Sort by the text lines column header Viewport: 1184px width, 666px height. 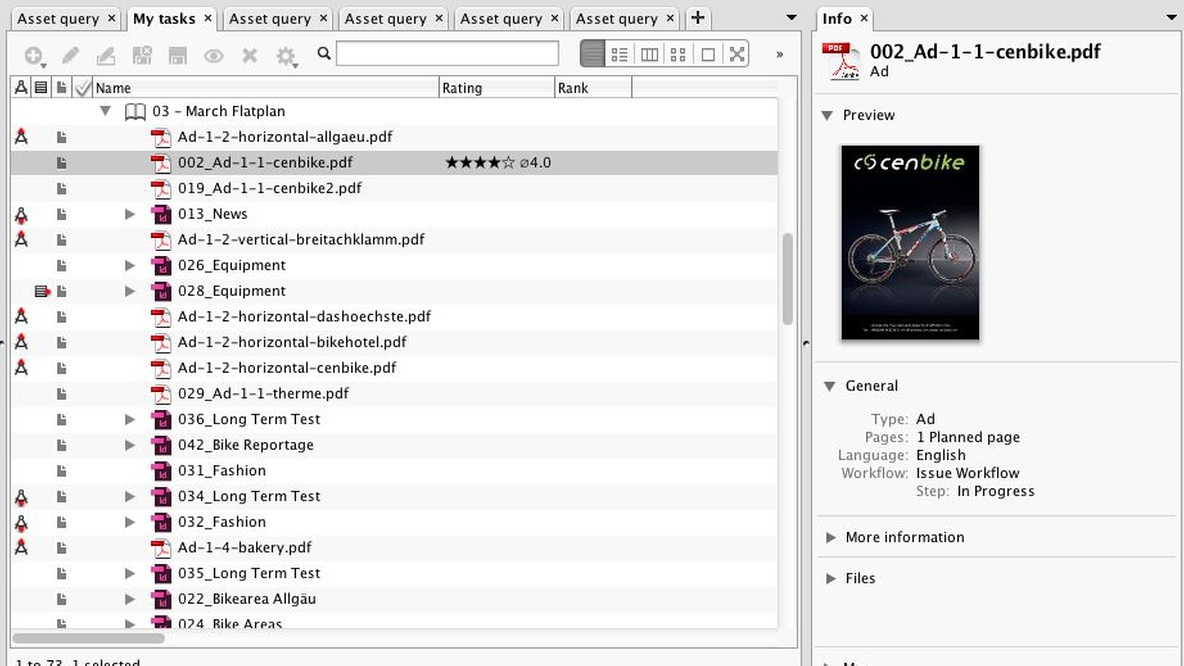(x=41, y=88)
